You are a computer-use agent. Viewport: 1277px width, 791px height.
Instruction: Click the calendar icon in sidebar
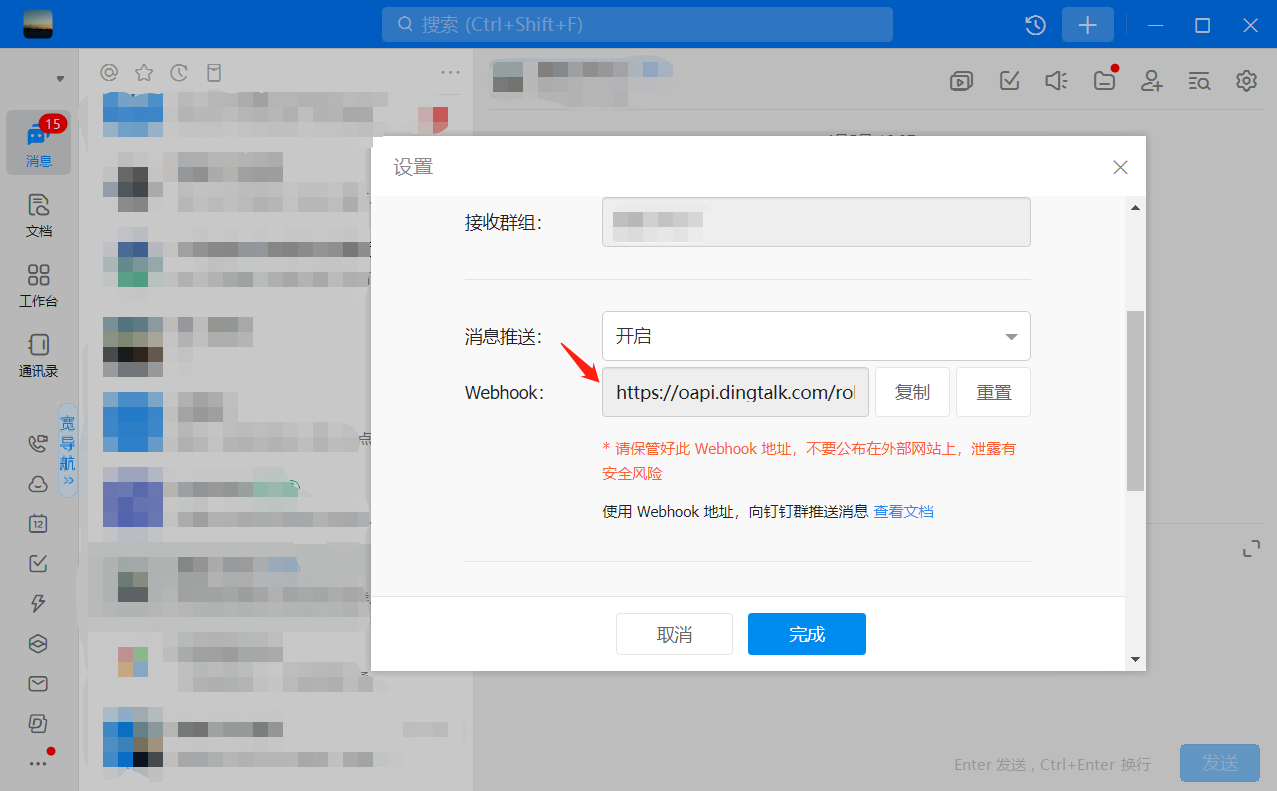point(38,523)
